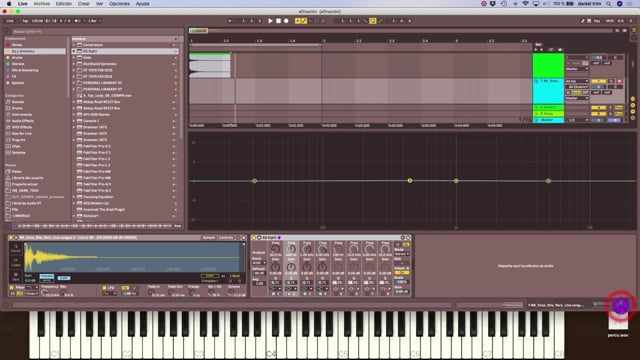Click the leftmost EQ curve node
640x360 pixels.
[x=254, y=180]
